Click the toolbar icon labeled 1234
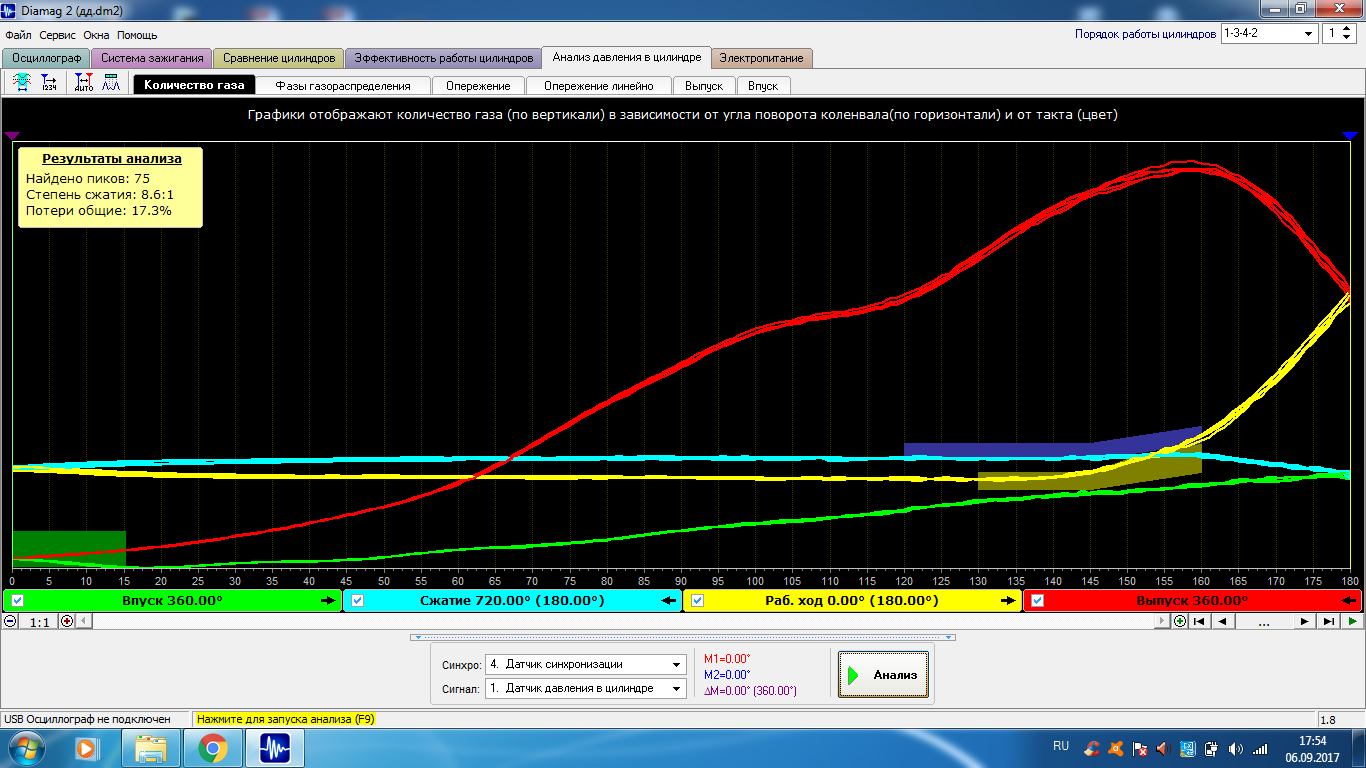The height and width of the screenshot is (768, 1366). [x=48, y=84]
